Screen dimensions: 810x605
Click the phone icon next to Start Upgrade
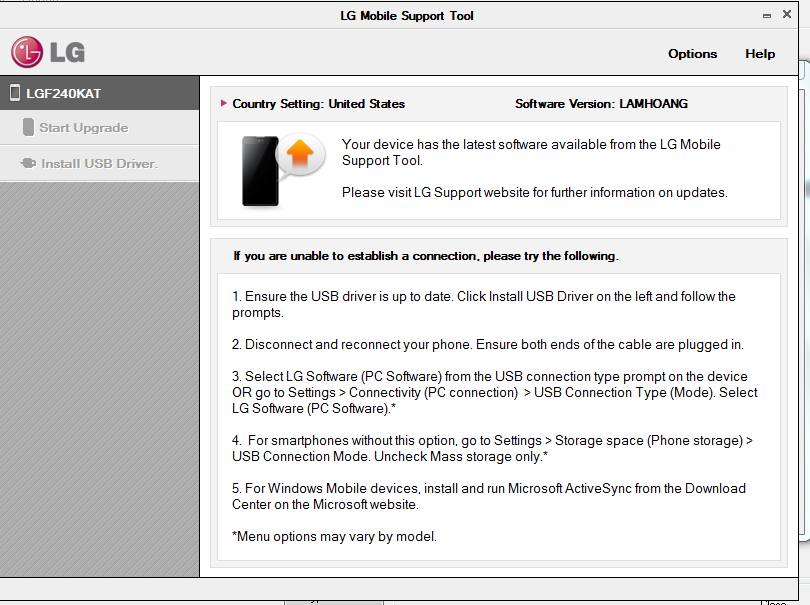click(28, 127)
